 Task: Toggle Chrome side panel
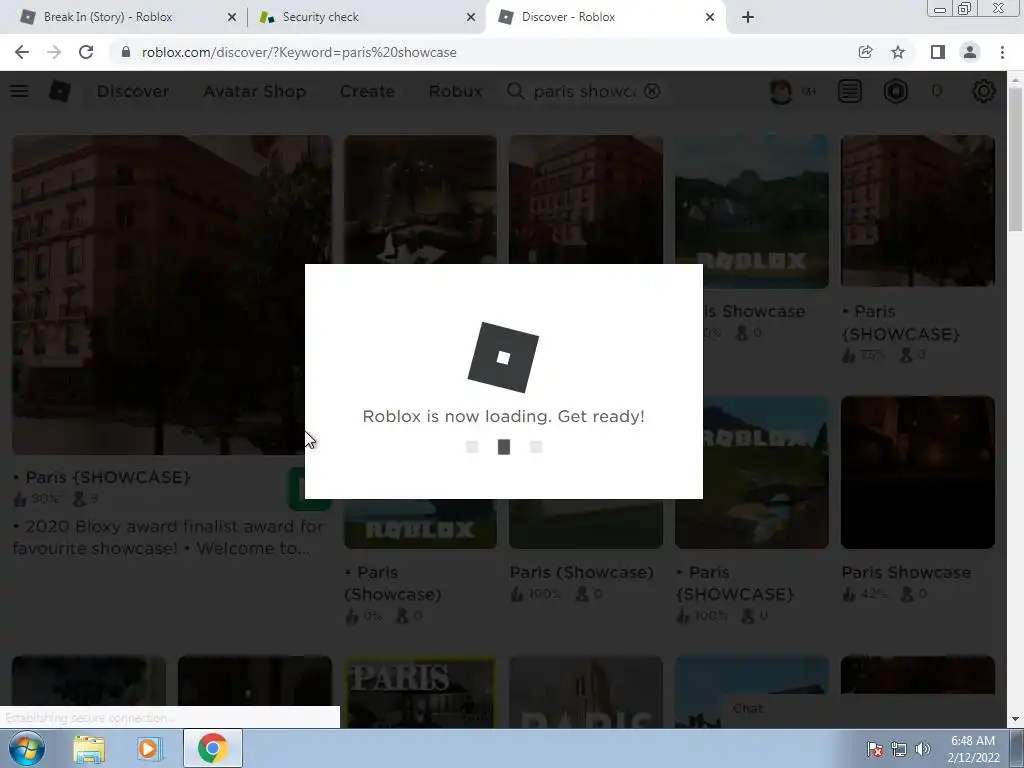point(938,52)
